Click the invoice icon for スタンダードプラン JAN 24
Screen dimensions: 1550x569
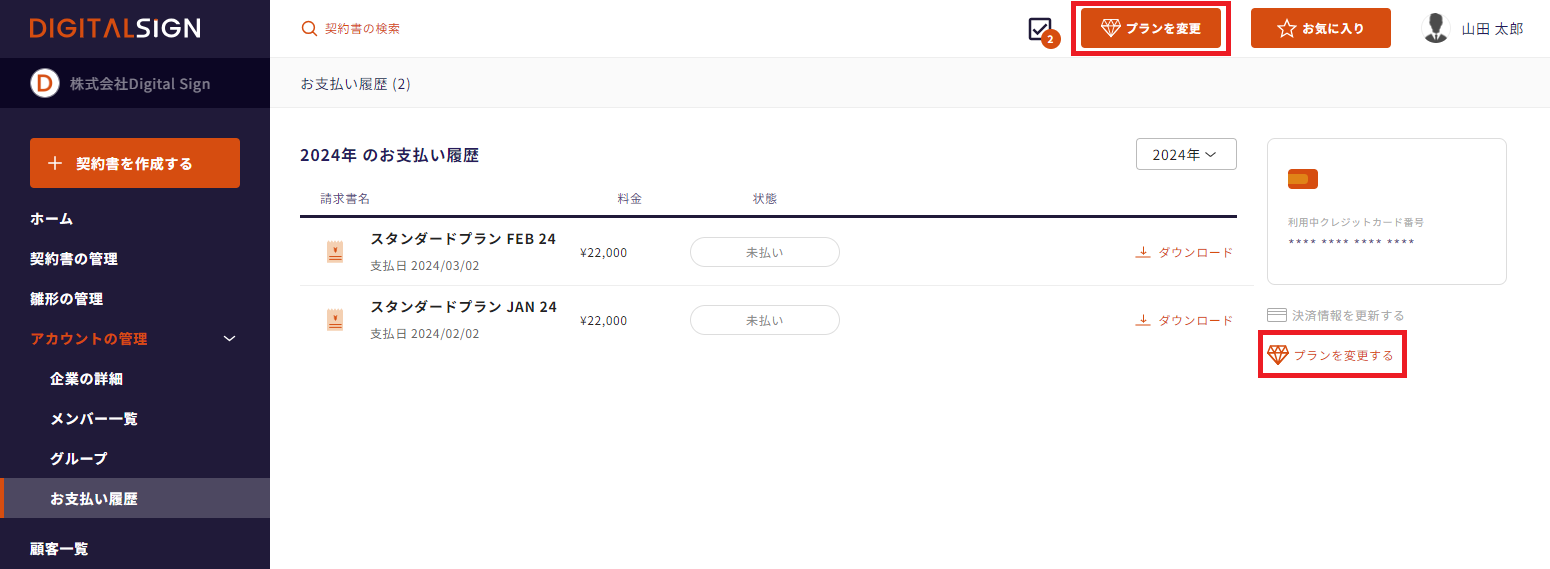point(335,320)
